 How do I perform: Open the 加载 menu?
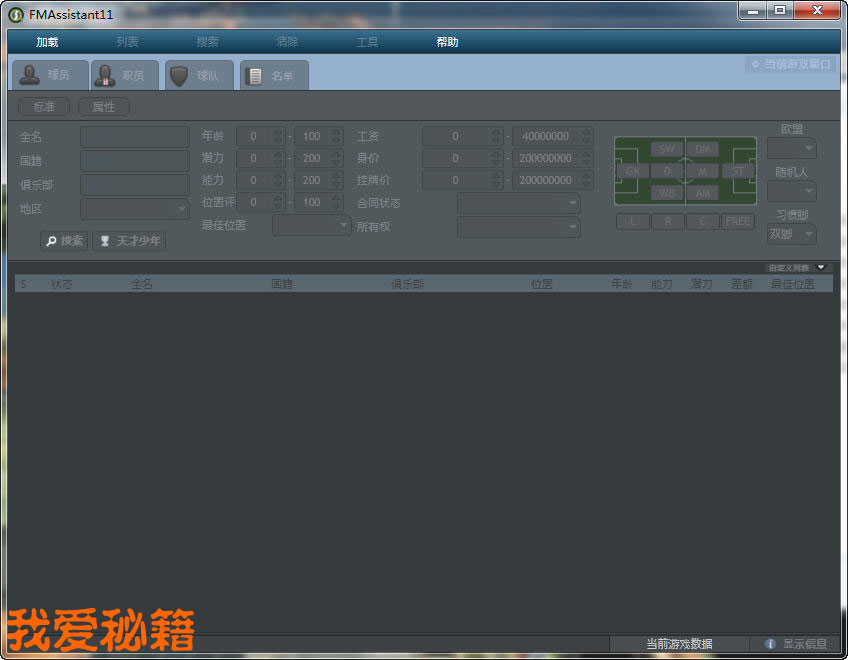pos(47,42)
